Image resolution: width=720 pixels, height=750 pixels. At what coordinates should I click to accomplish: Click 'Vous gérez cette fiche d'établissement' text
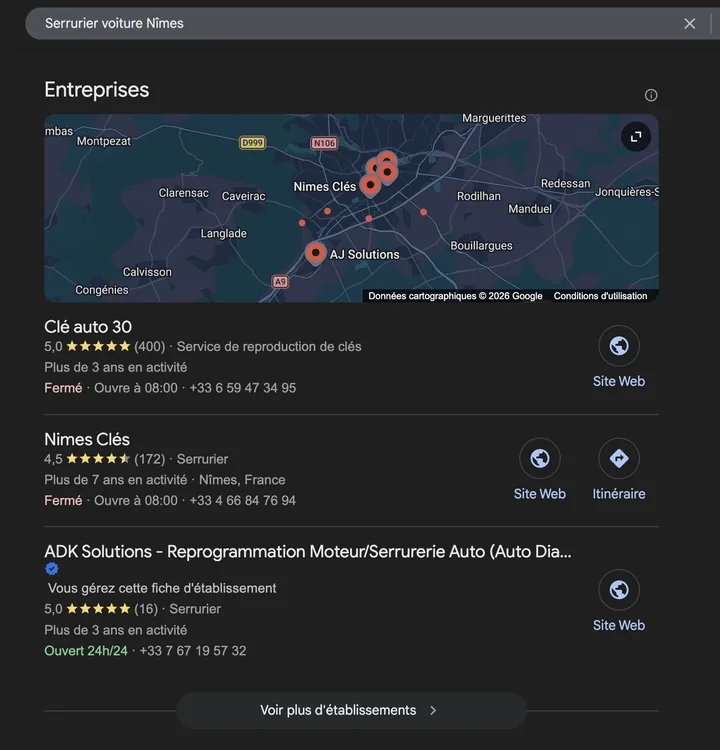tap(162, 588)
